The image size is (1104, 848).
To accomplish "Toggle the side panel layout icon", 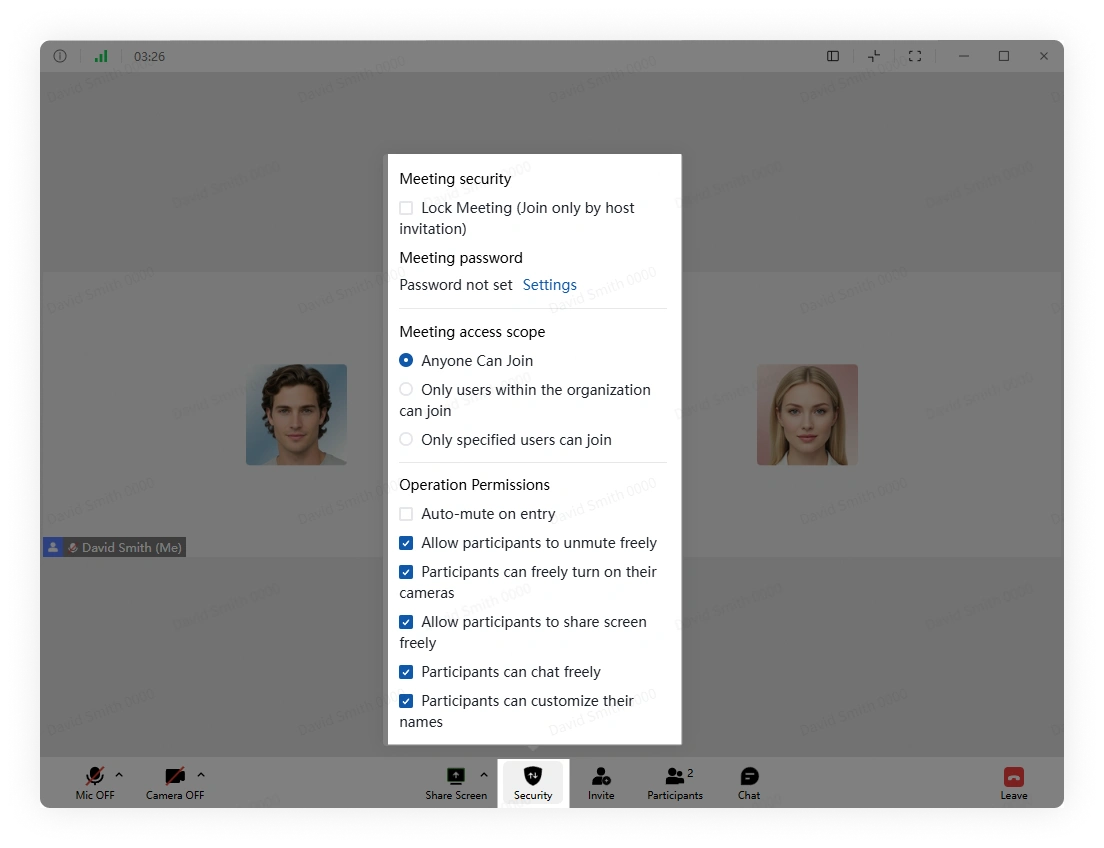I will point(833,56).
